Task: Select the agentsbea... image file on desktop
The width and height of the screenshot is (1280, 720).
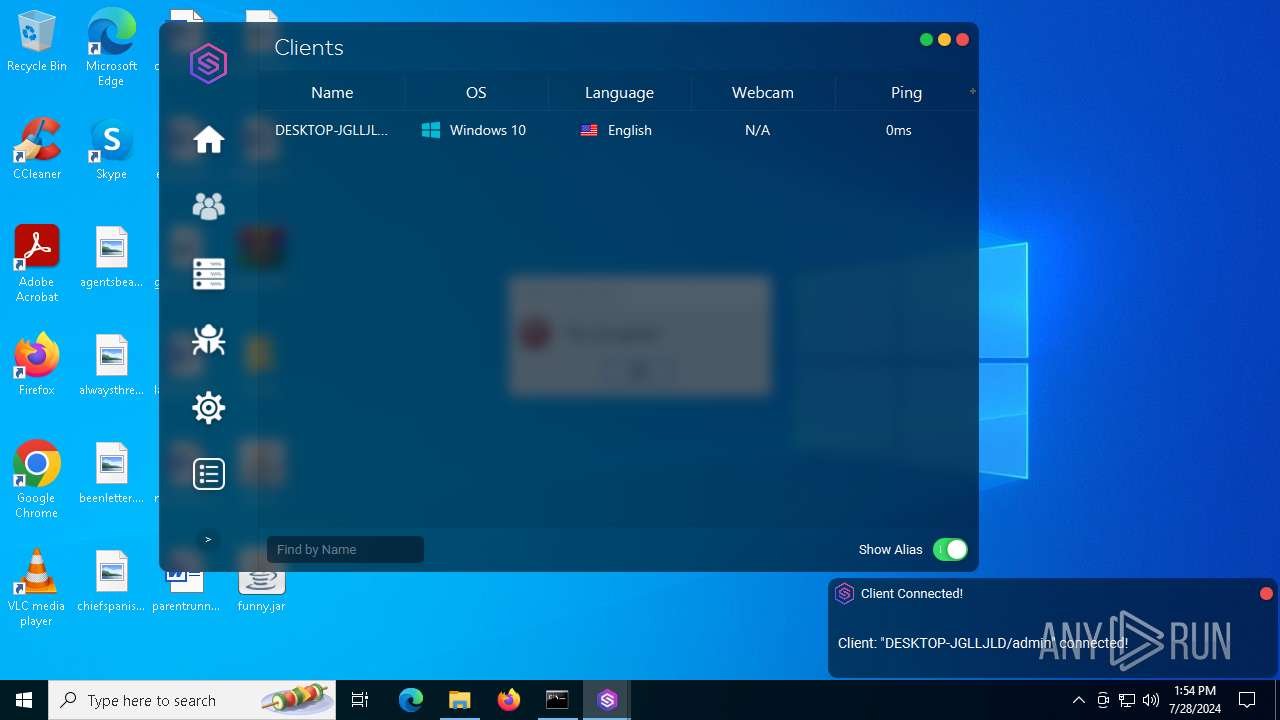Action: pyautogui.click(x=111, y=256)
